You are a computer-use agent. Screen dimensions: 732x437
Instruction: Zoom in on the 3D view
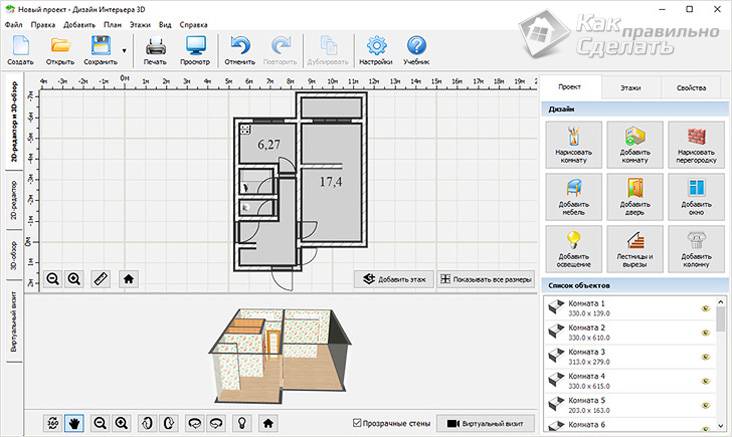coord(121,423)
